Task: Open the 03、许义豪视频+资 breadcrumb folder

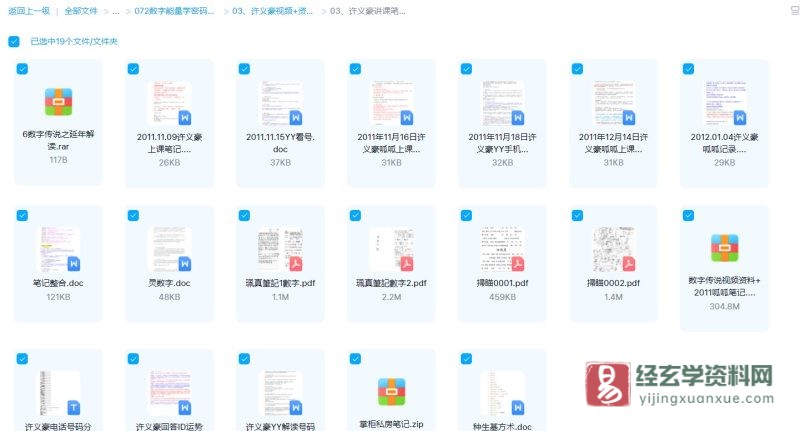Action: pyautogui.click(x=271, y=12)
